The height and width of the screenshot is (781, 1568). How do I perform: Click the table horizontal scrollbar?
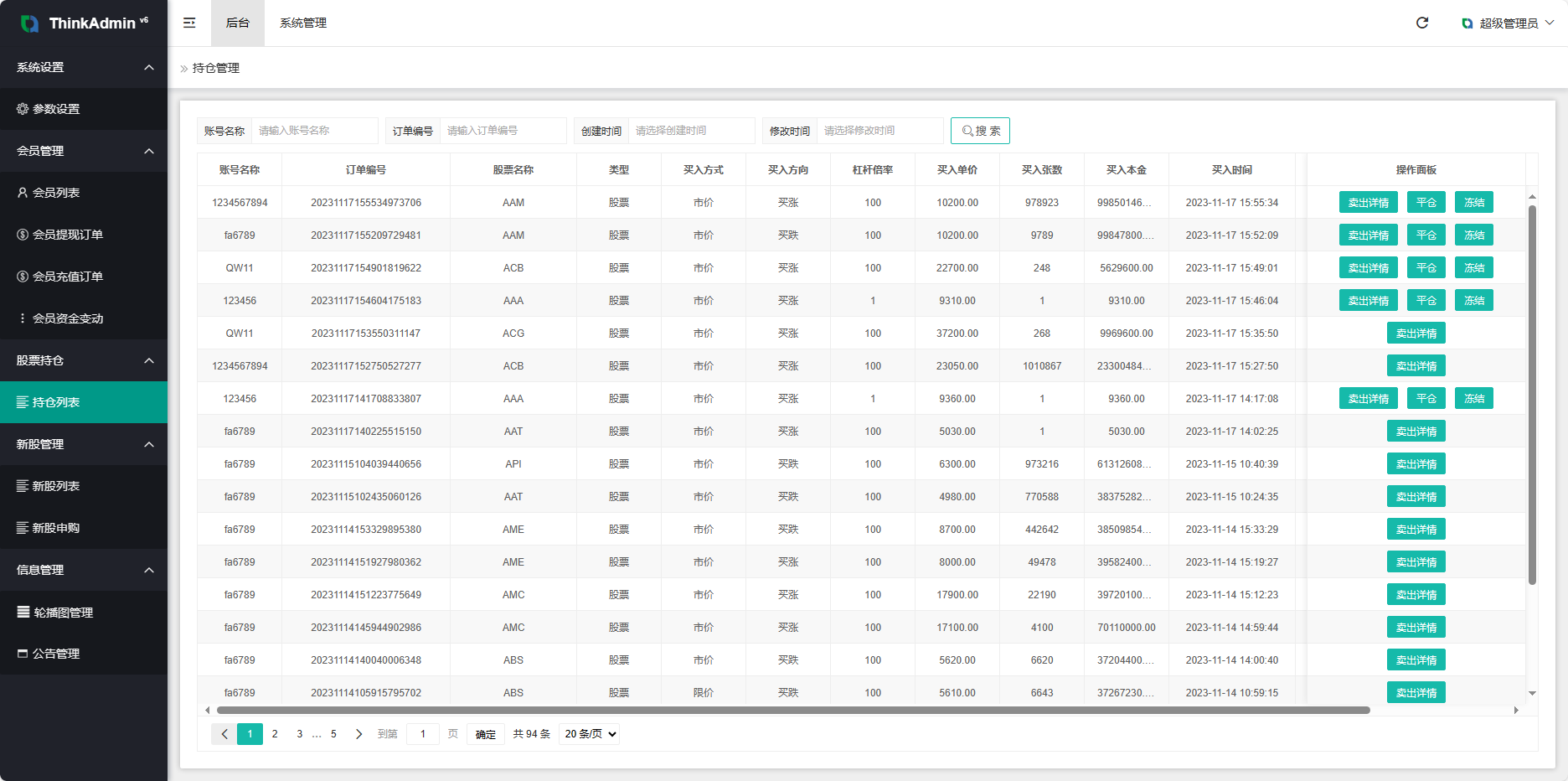pos(793,710)
